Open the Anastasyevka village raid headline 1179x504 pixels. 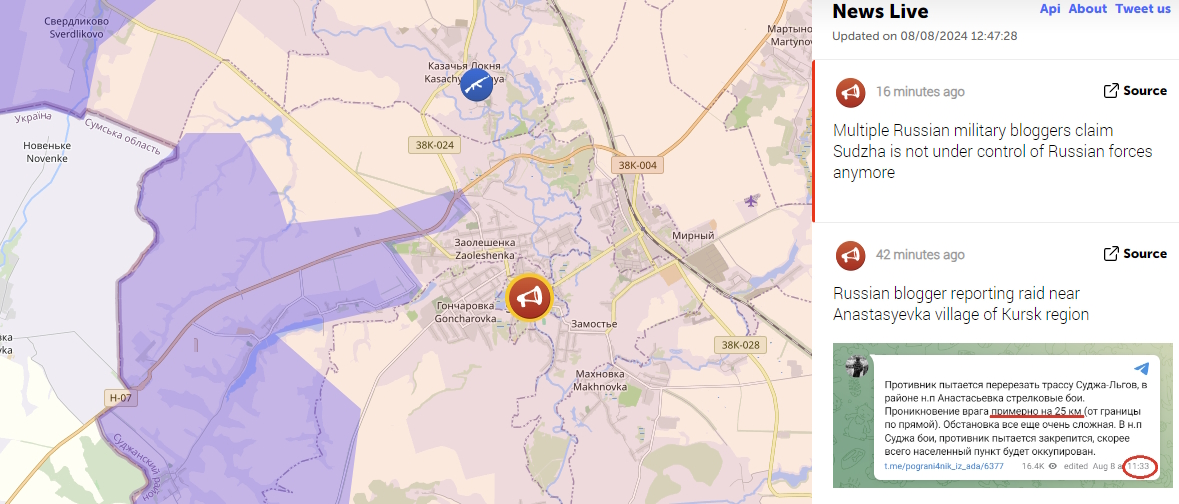click(960, 304)
